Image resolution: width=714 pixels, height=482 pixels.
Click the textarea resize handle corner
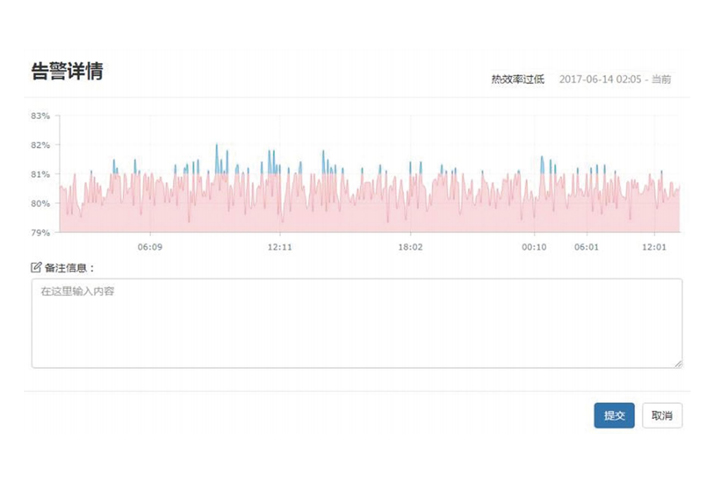click(678, 363)
